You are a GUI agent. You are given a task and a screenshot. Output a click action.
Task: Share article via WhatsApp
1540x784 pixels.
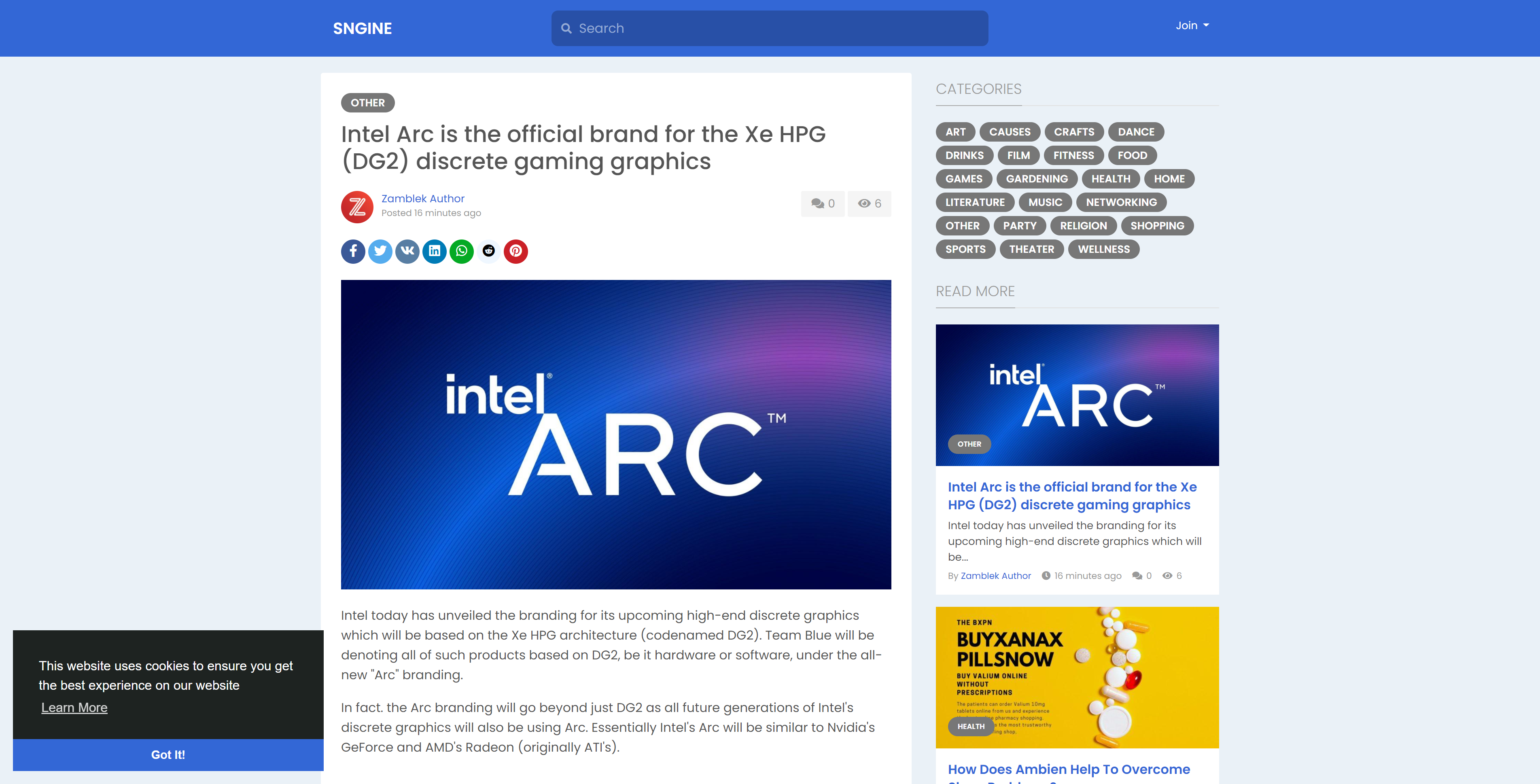coord(462,251)
